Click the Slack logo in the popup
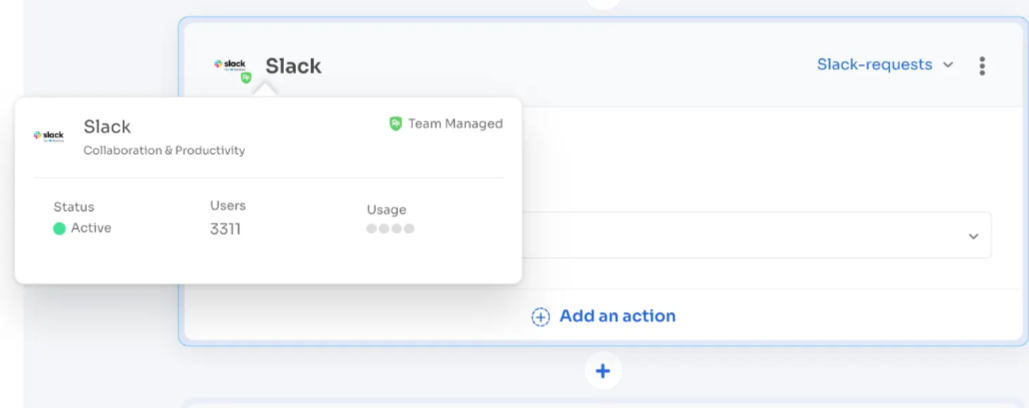The image size is (1029, 408). pyautogui.click(x=49, y=136)
